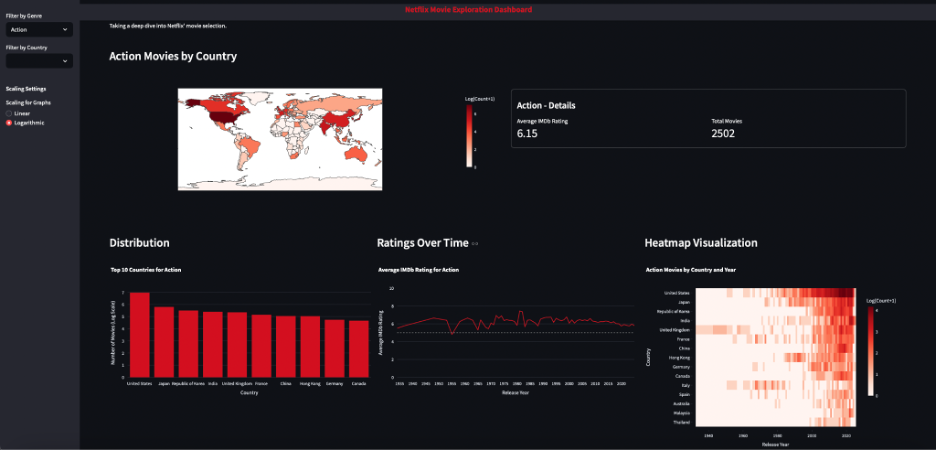Screen dimensions: 936x450
Task: Click the India bar in bar chart
Action: coord(213,344)
